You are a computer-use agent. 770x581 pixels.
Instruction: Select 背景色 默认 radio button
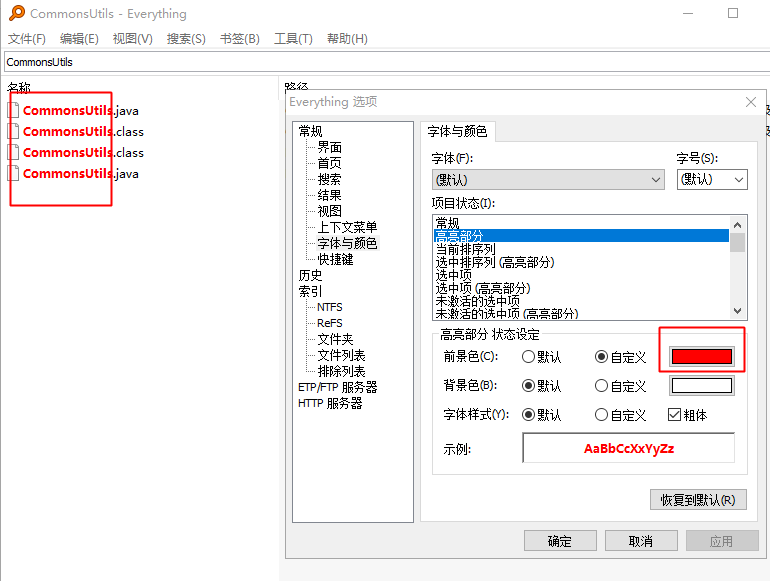pos(528,386)
